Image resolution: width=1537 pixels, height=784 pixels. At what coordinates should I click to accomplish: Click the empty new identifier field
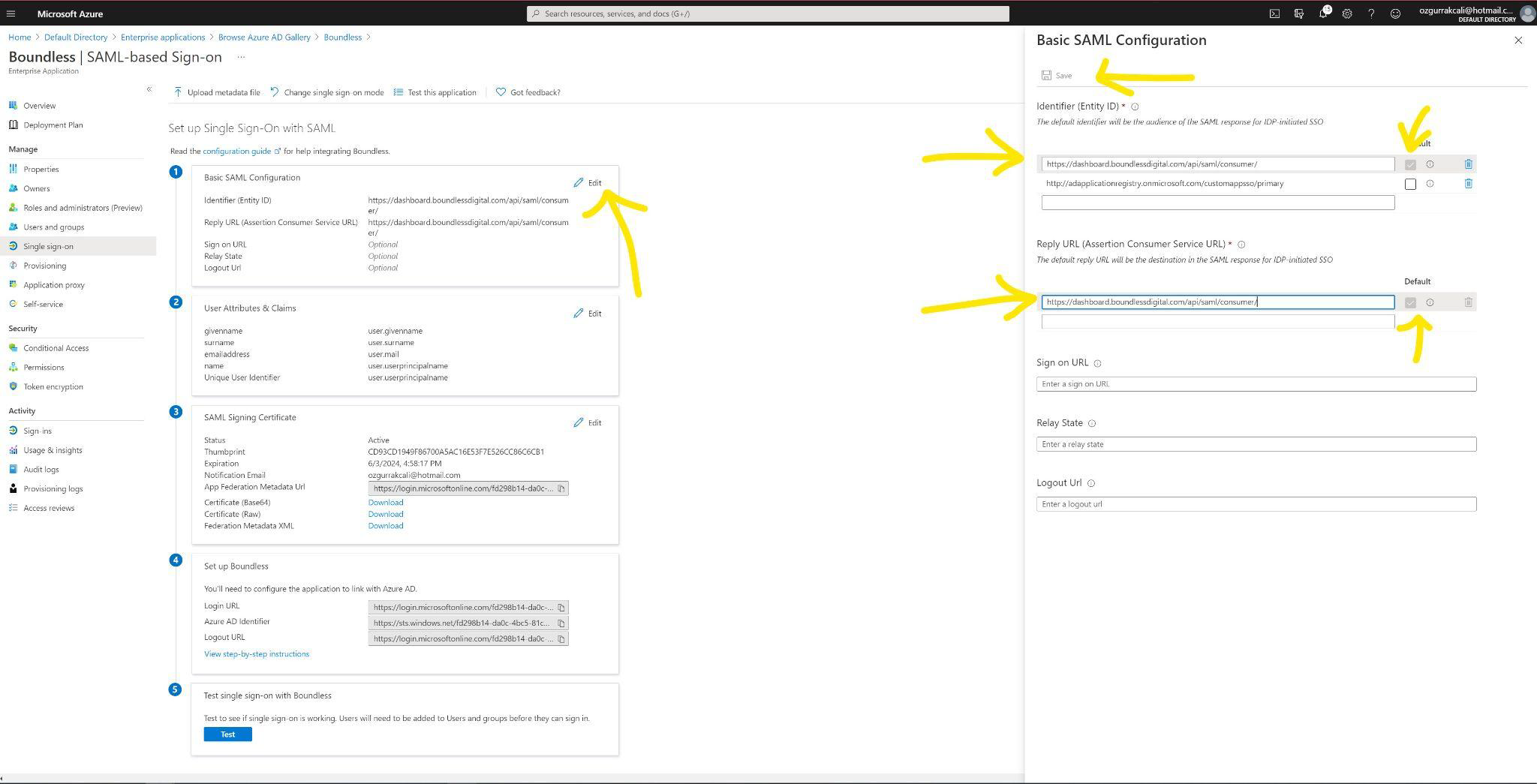click(1218, 203)
